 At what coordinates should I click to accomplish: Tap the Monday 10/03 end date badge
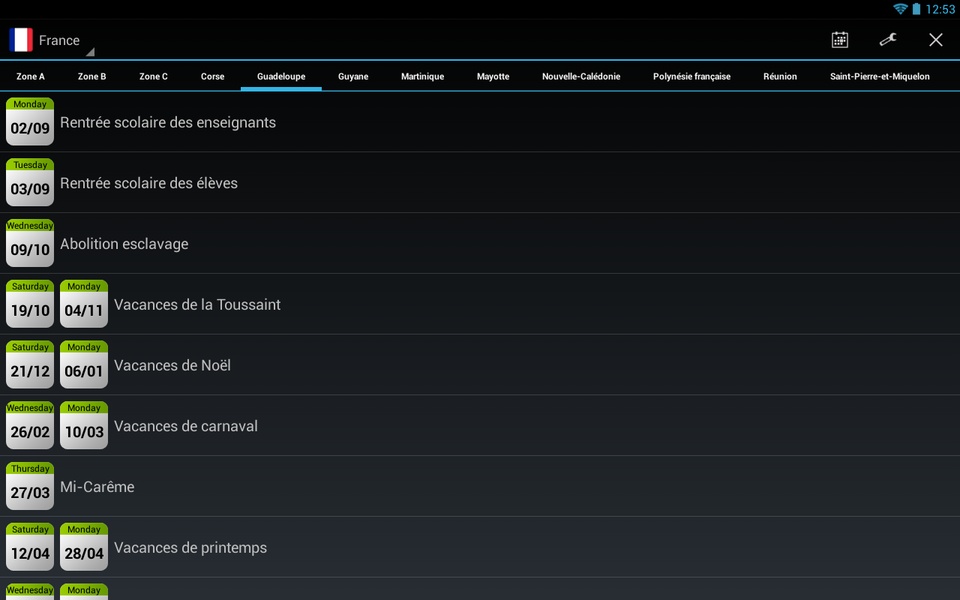(x=84, y=425)
